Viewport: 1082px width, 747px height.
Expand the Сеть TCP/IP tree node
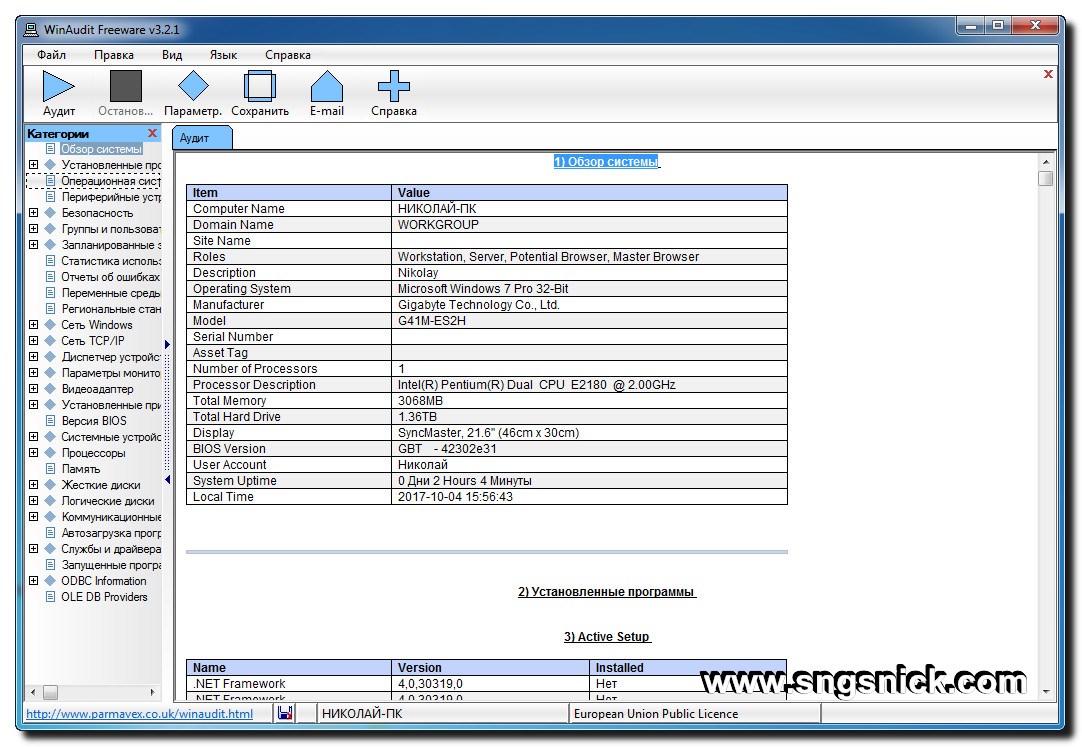[33, 341]
